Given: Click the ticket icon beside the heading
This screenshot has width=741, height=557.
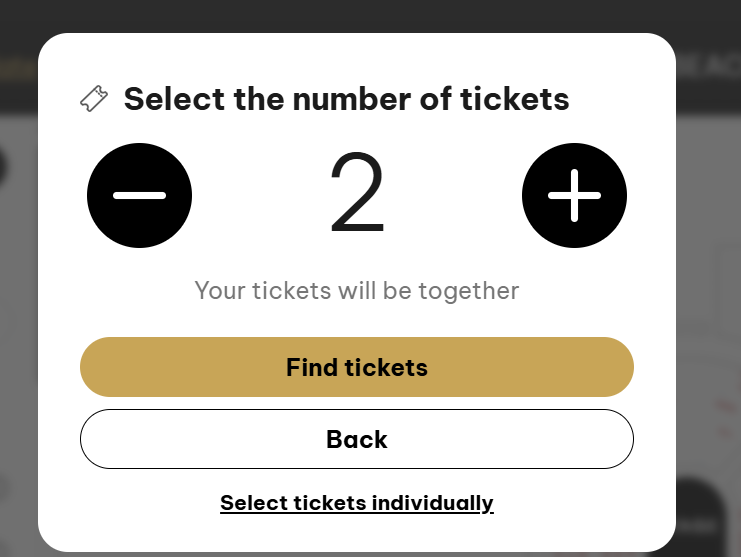Looking at the screenshot, I should tap(94, 99).
